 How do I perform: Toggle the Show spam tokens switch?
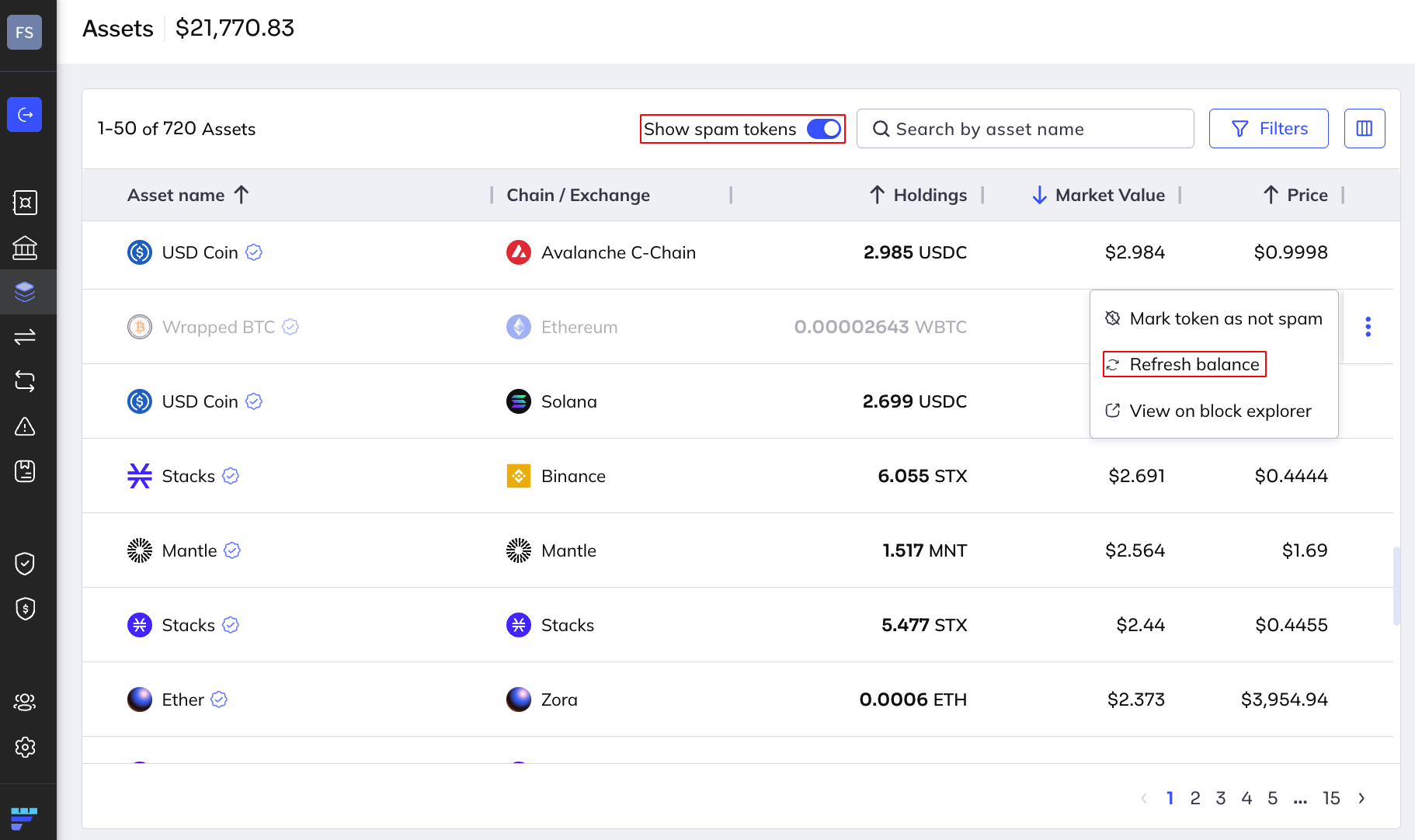pos(823,129)
